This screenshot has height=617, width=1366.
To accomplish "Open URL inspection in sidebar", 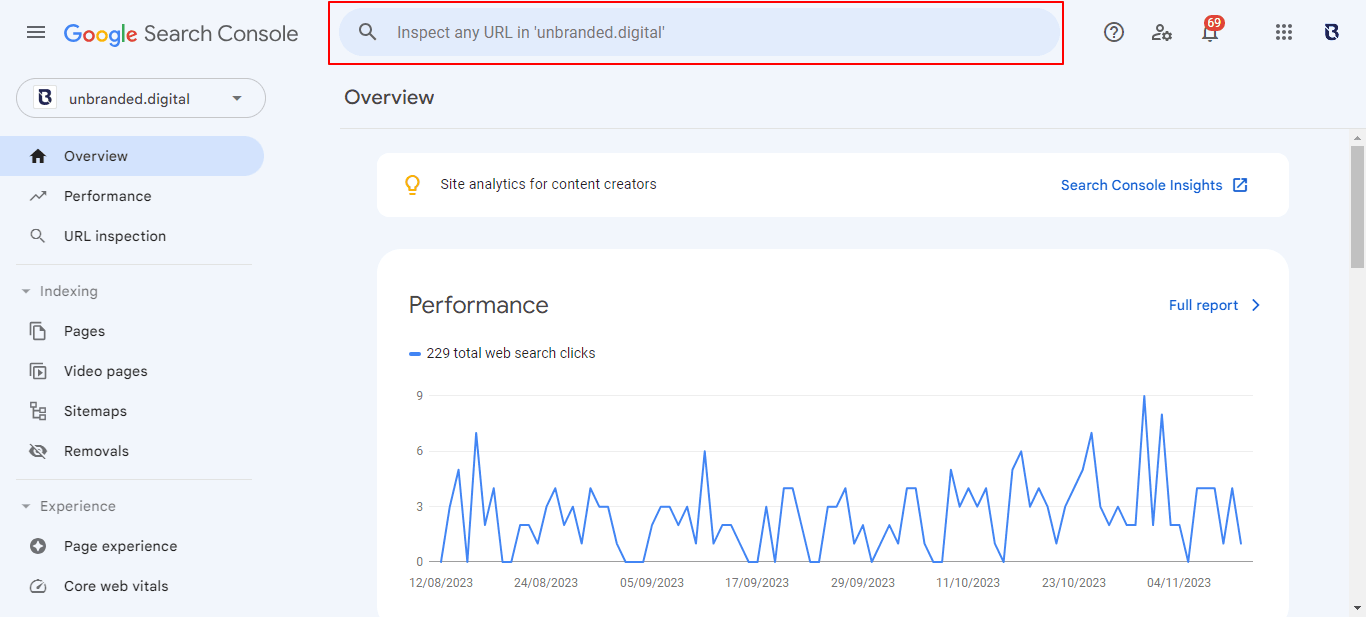I will tap(132, 236).
